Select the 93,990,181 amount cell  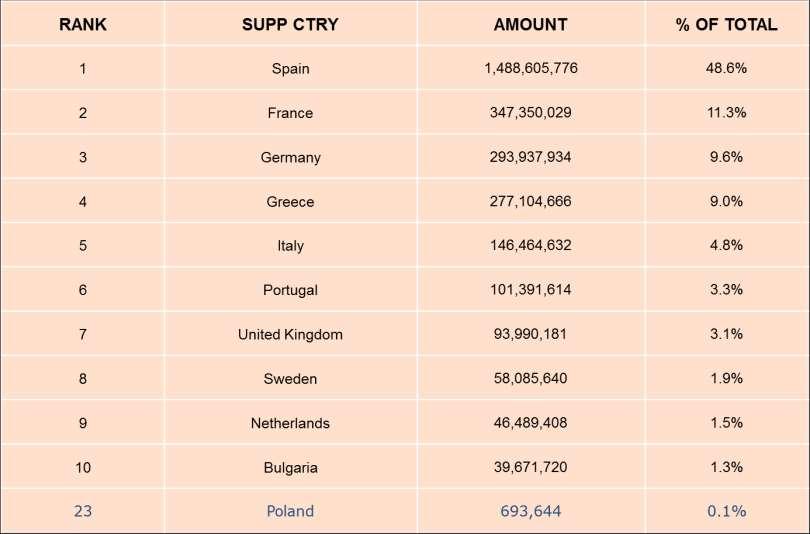click(531, 334)
